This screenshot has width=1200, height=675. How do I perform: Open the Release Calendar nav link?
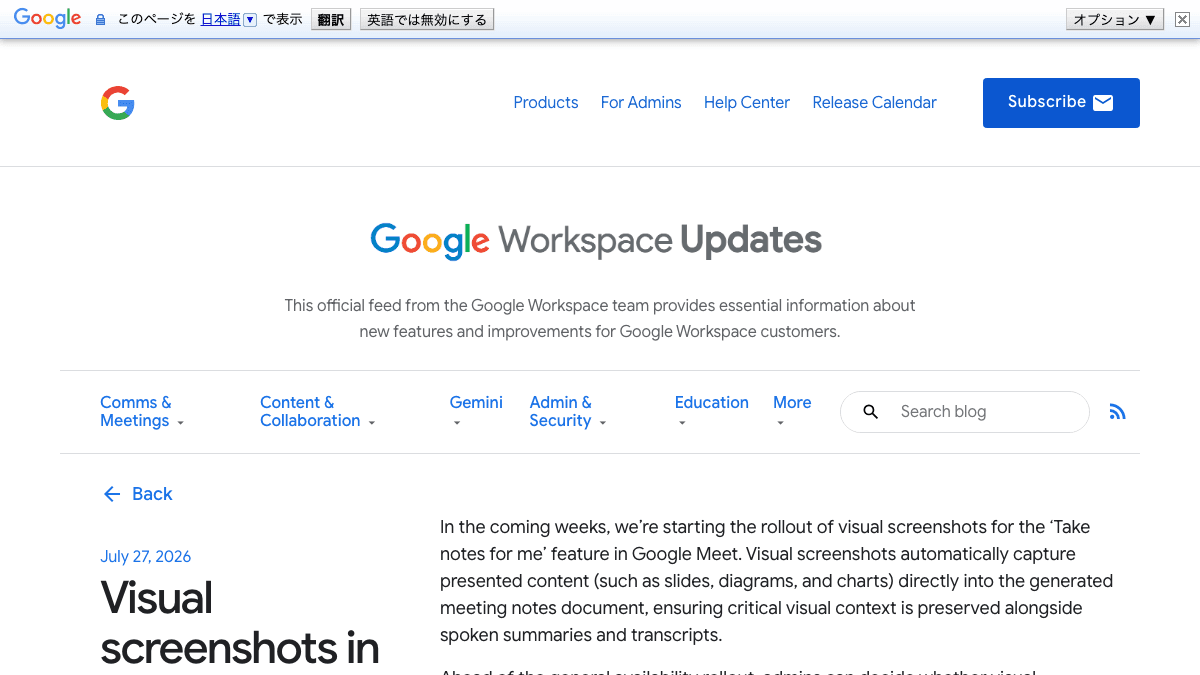(x=875, y=103)
